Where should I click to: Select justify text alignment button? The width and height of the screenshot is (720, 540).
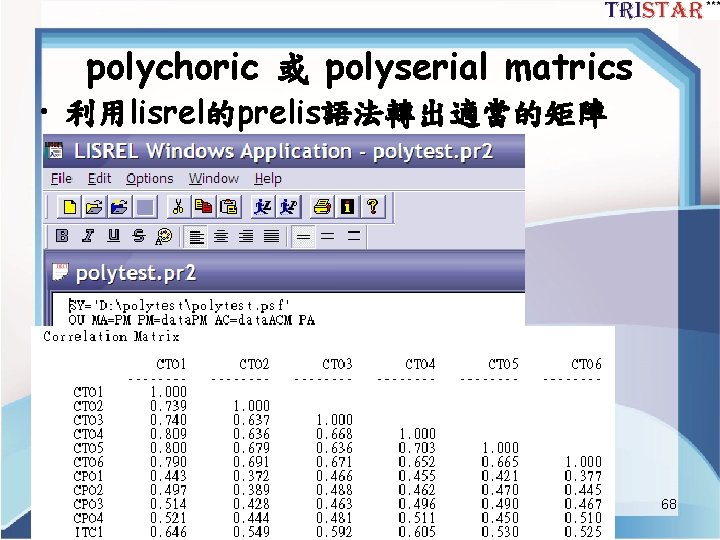(271, 237)
